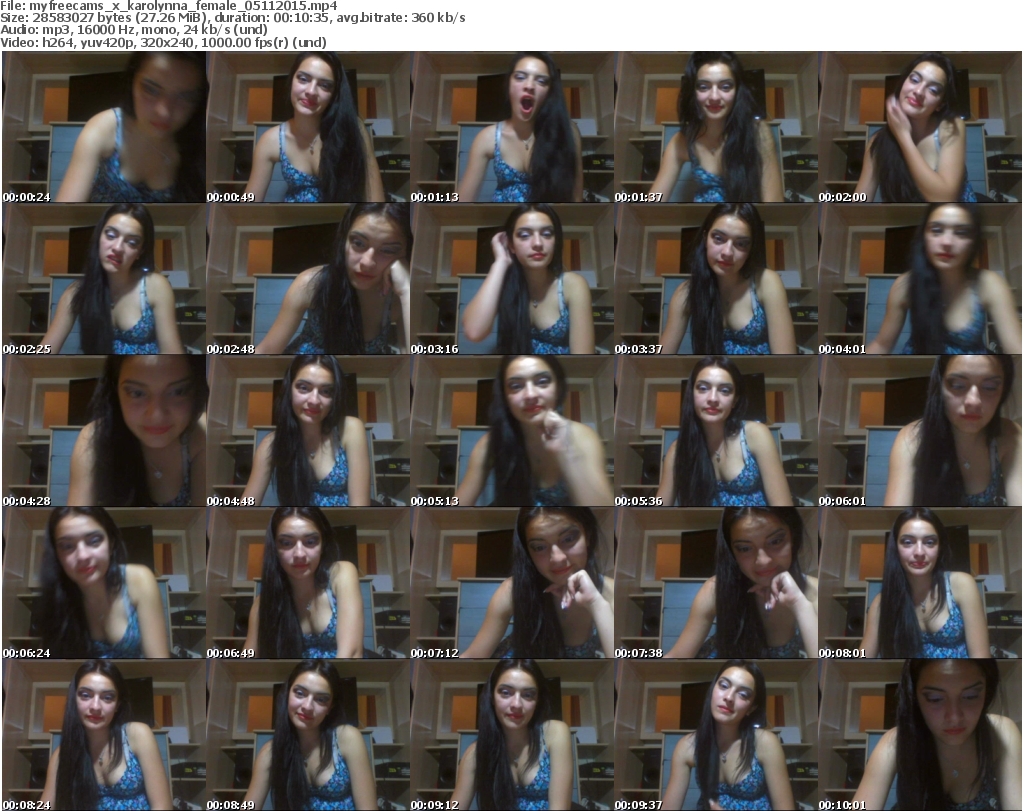This screenshot has height=811, width=1024.
Task: Select the thumbnail stamped 00:01:13
Action: coord(512,127)
